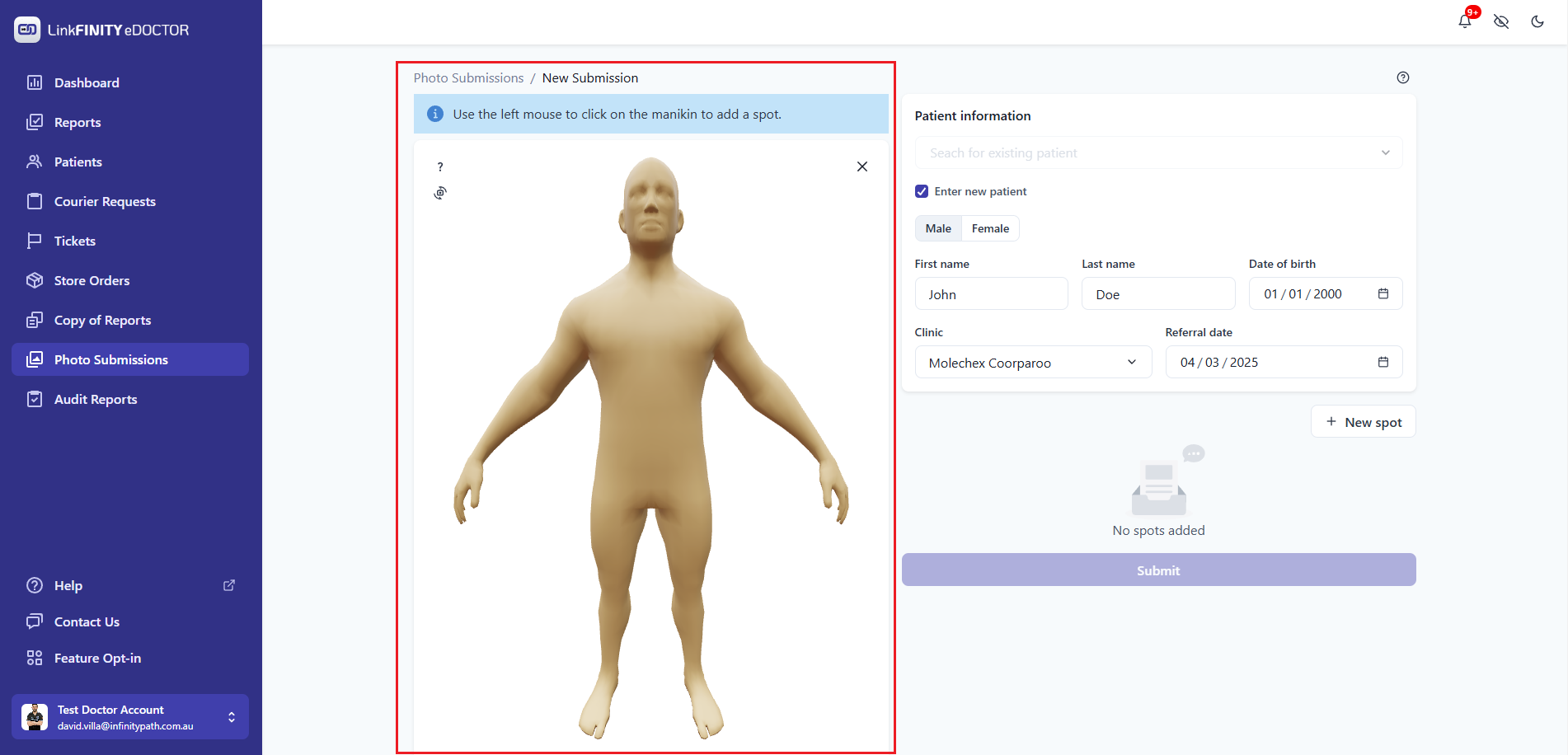Click the manikin question mark help icon
This screenshot has height=755, width=1568.
[440, 166]
